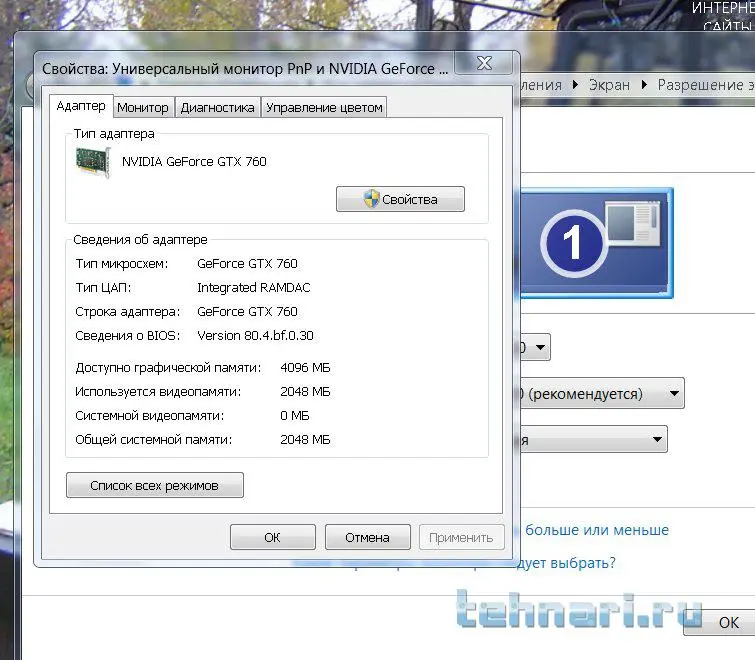The width and height of the screenshot is (755, 660).
Task: Click the Используется видеопамяти label
Action: pyautogui.click(x=158, y=392)
